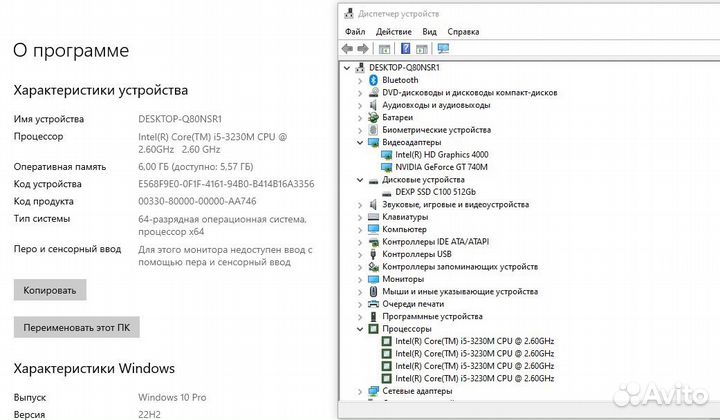The width and height of the screenshot is (720, 420).
Task: Click the Характеристики устройства heading
Action: [101, 90]
